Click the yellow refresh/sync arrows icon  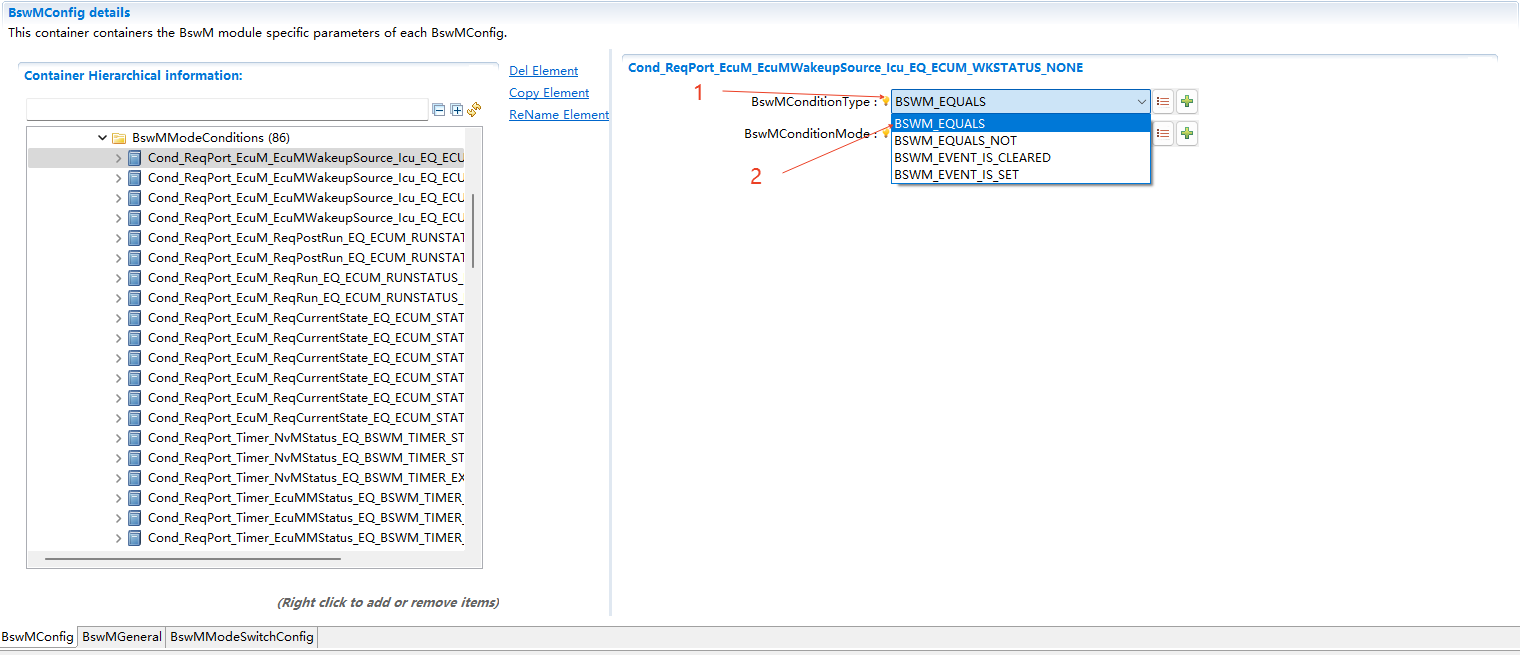(x=475, y=109)
